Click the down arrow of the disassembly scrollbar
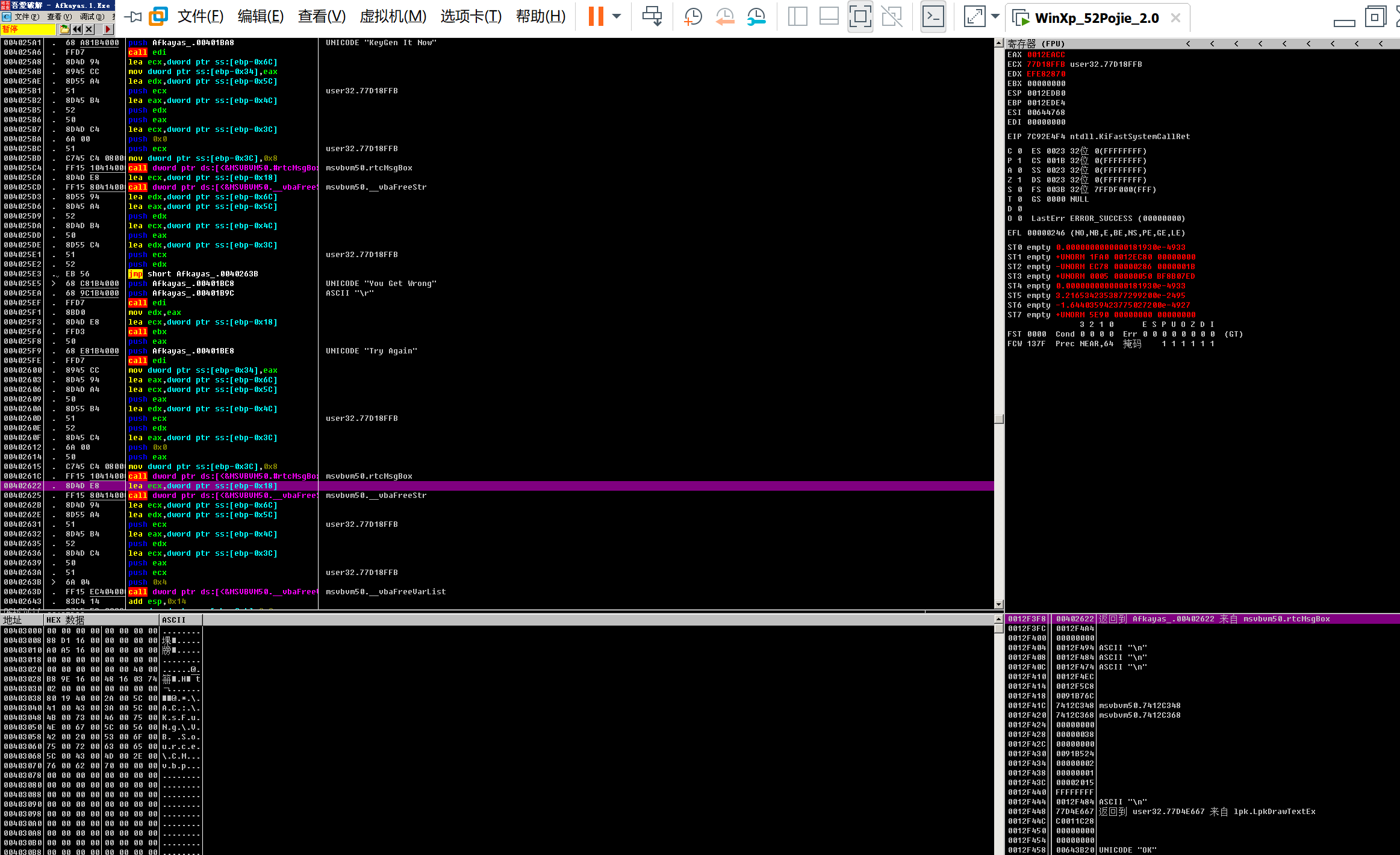 click(999, 604)
